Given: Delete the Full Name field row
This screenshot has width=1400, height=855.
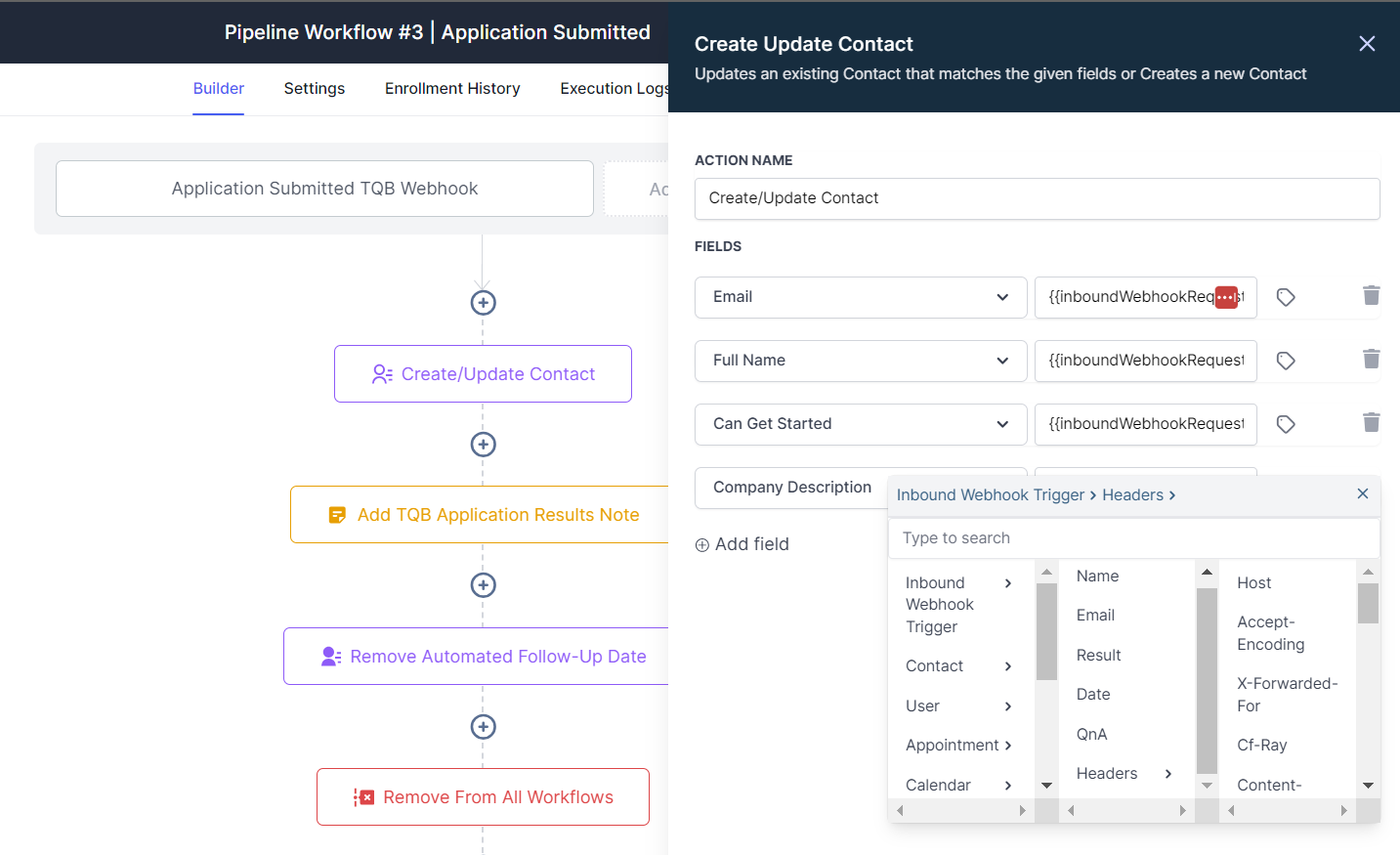Looking at the screenshot, I should pyautogui.click(x=1372, y=359).
